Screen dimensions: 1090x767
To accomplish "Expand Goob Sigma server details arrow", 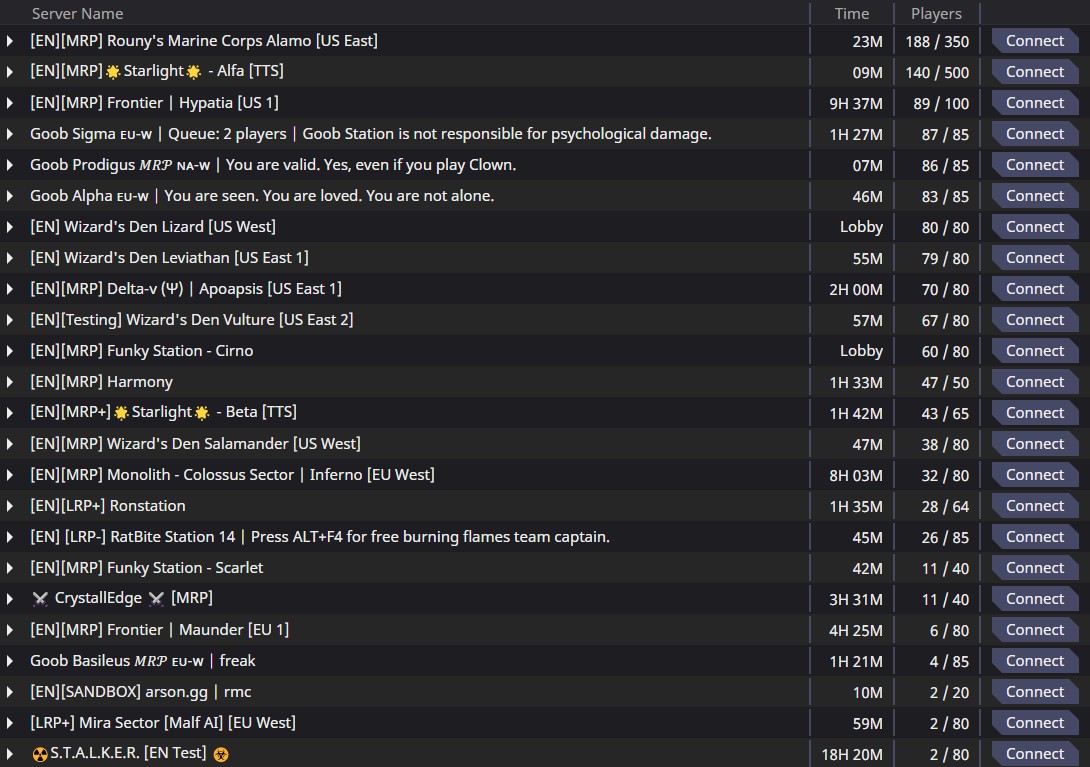I will pos(10,134).
